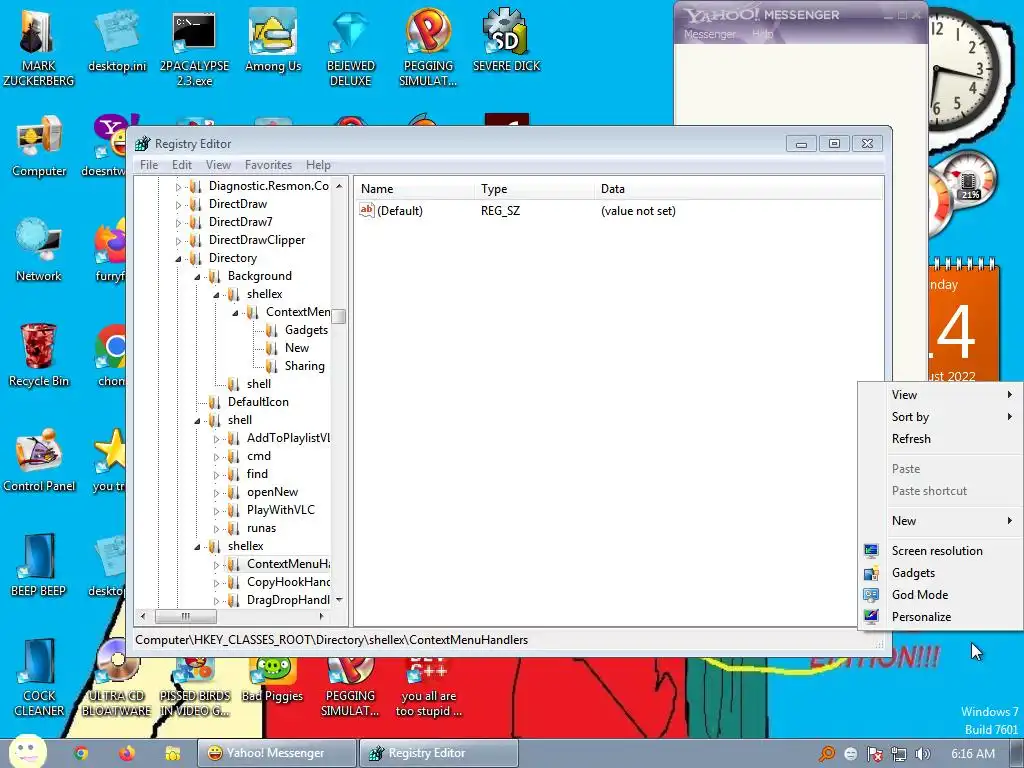
Task: Select the AddToPlaylistVL key in the tree
Action: [x=288, y=438]
